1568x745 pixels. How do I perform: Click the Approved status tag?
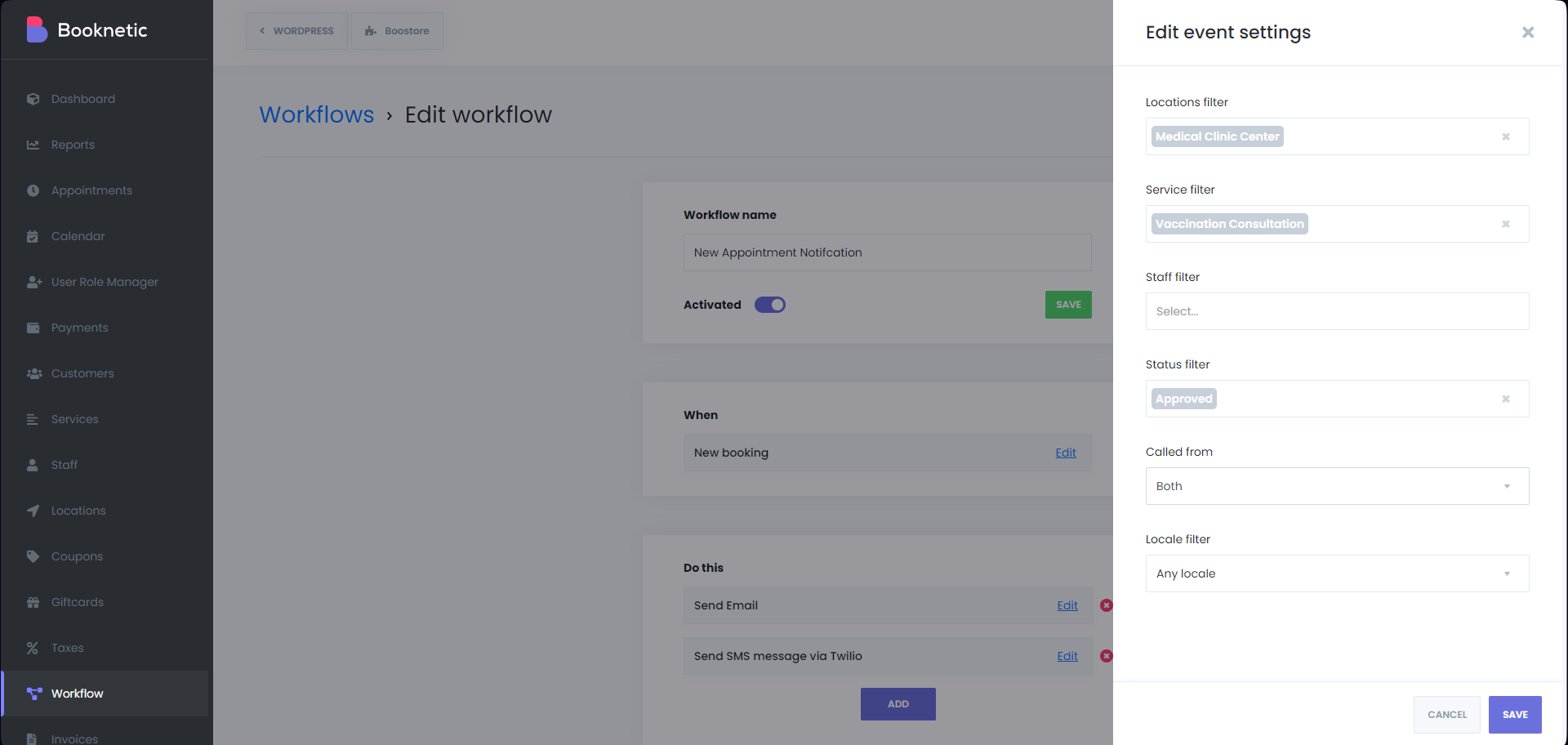coord(1183,399)
